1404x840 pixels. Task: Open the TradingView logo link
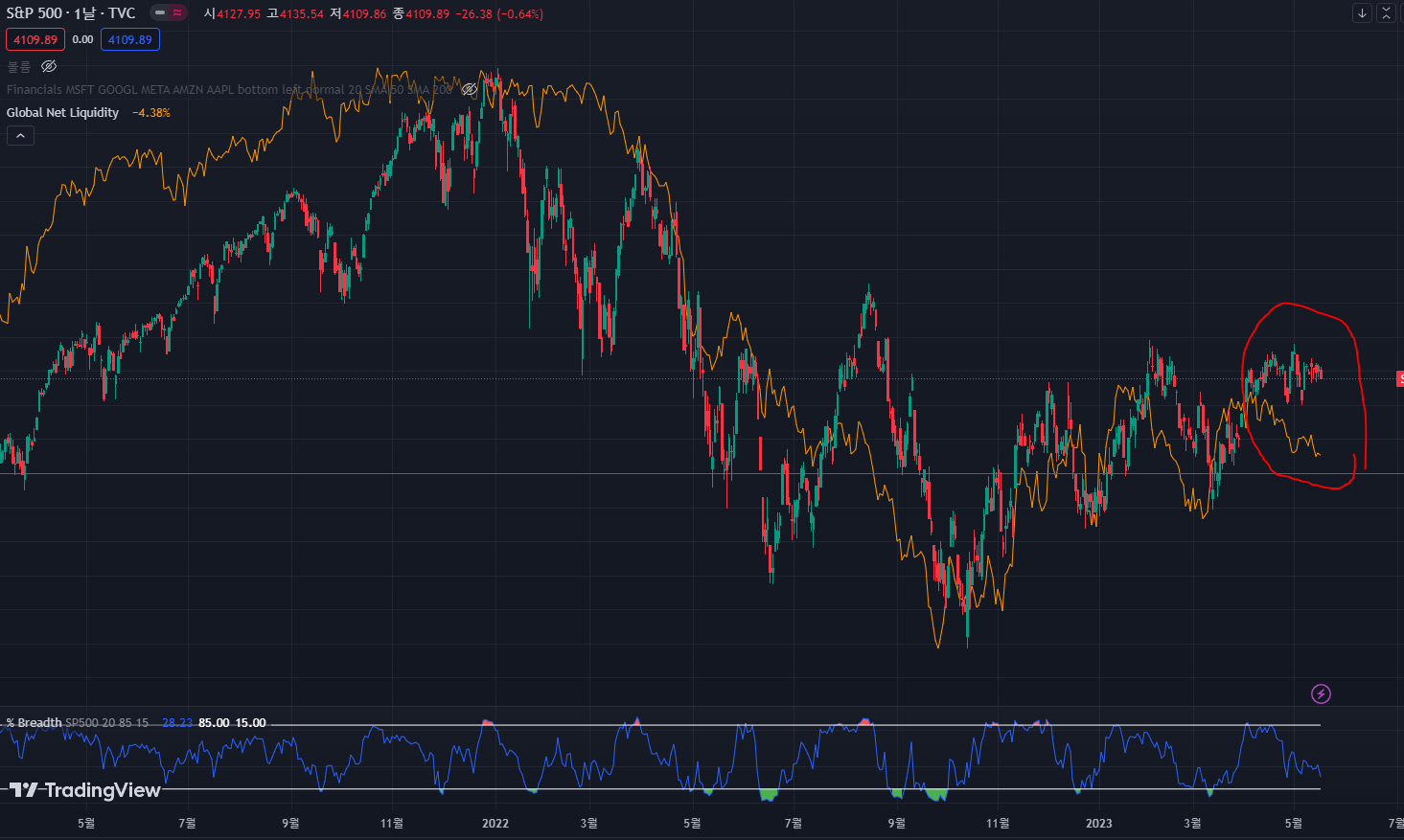(85, 790)
